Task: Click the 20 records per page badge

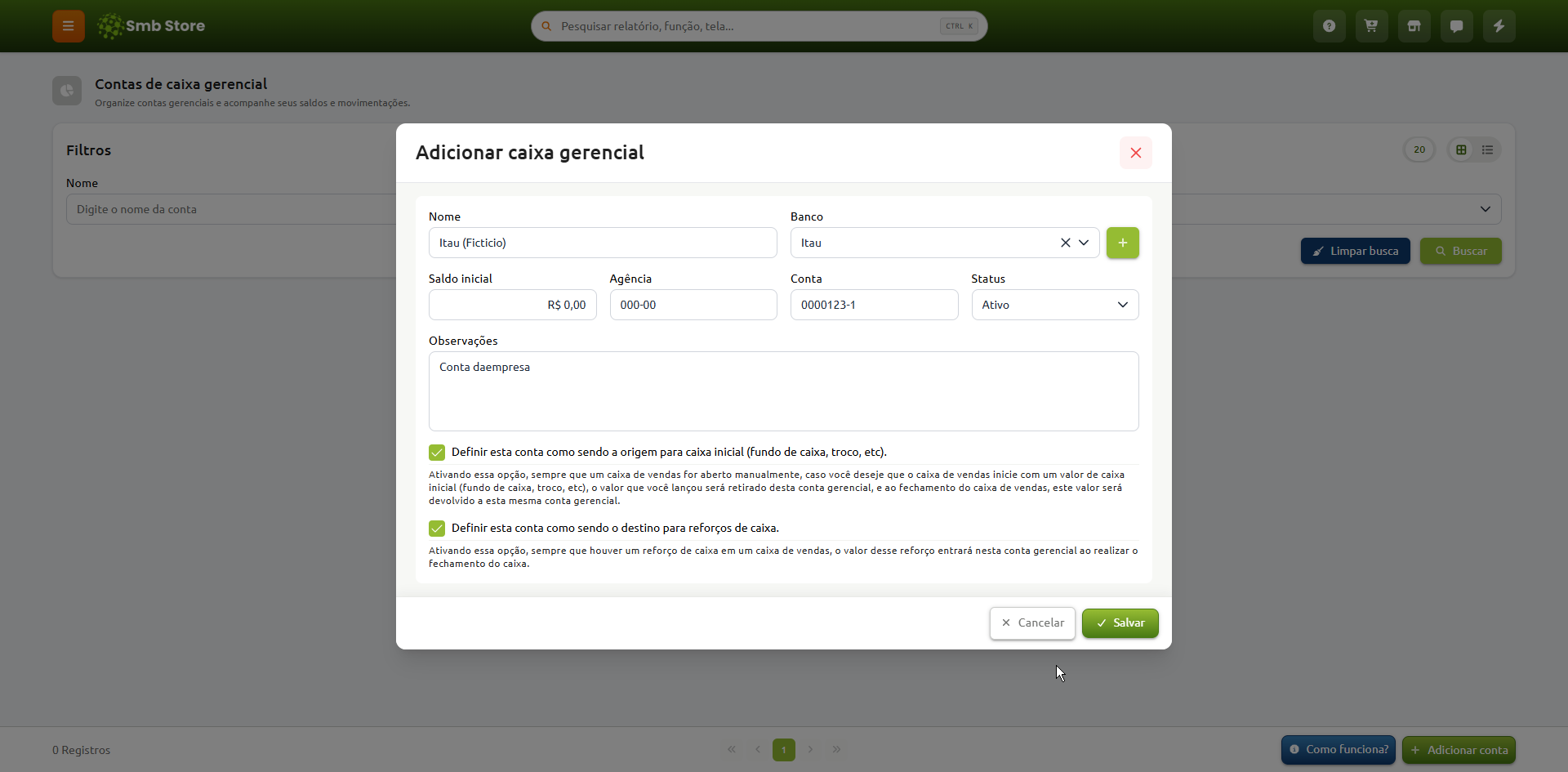Action: (x=1419, y=149)
